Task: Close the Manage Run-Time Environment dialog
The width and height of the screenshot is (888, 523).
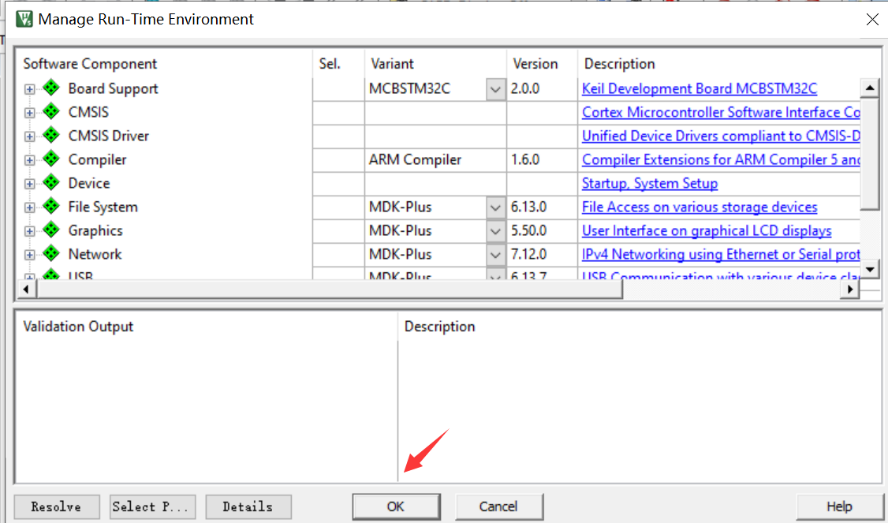Action: pos(872,19)
